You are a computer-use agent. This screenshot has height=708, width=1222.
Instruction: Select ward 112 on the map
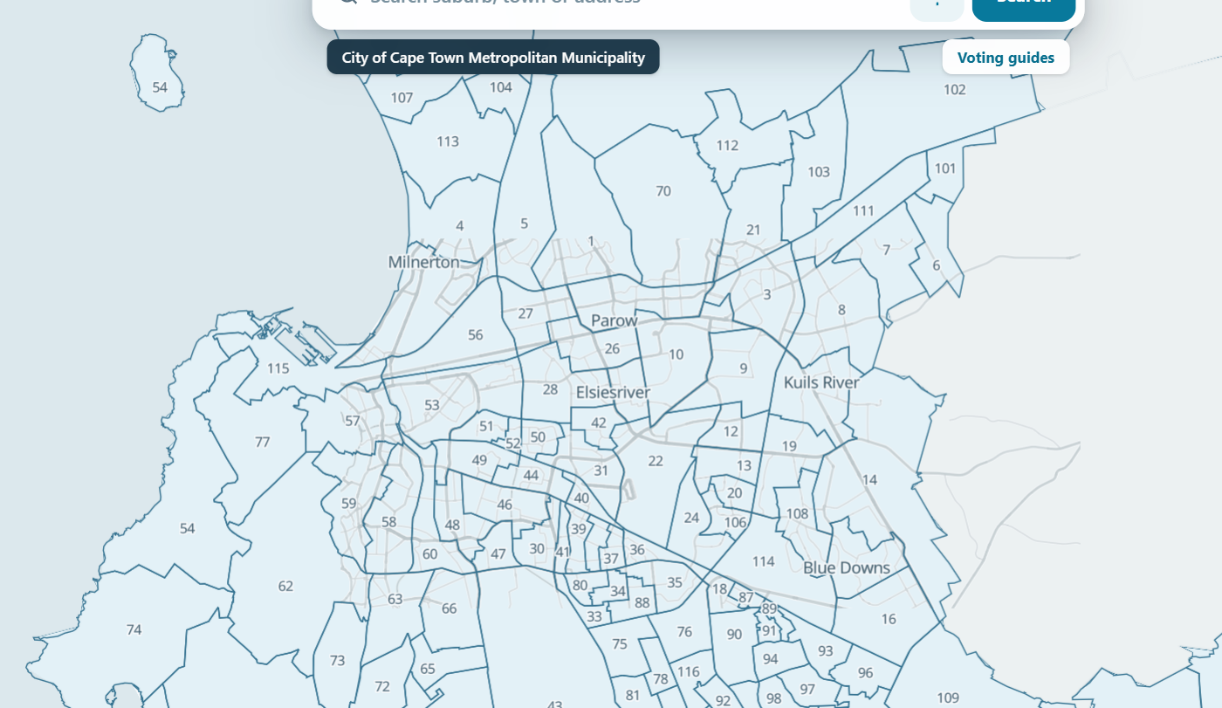coord(727,146)
